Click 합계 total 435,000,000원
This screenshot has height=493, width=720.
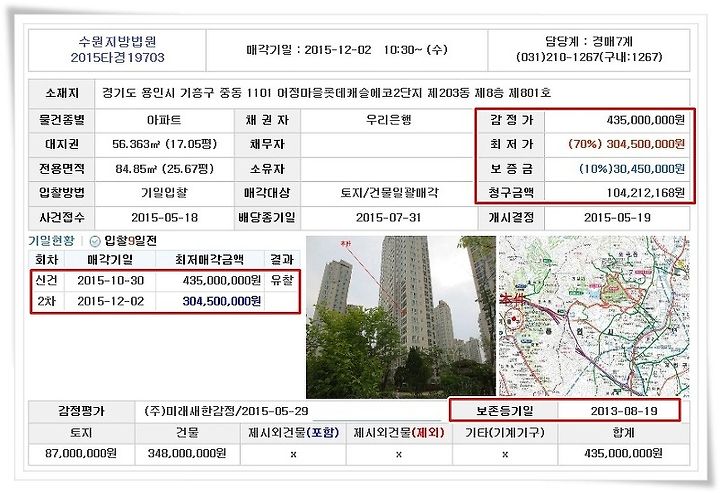coord(623,453)
